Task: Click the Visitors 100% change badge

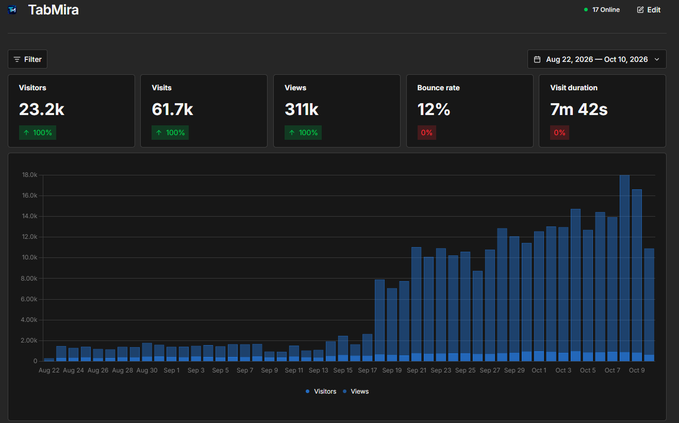Action: pos(37,132)
